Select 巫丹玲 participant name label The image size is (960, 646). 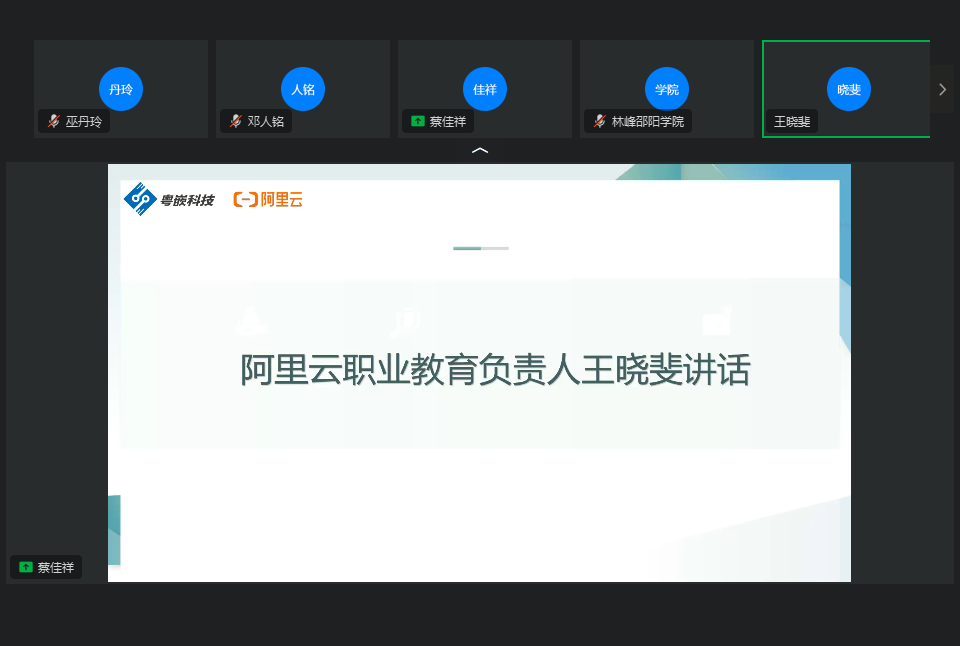click(x=84, y=122)
